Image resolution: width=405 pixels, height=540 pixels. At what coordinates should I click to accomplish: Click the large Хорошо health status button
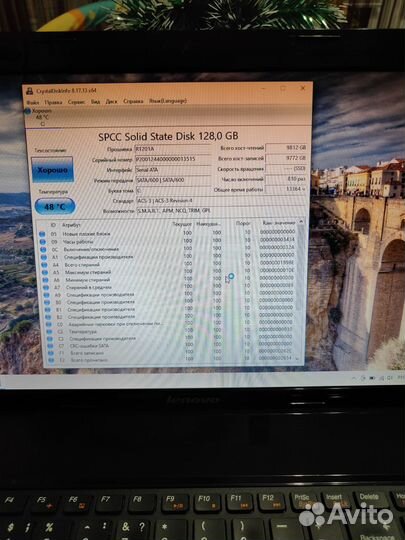coord(52,169)
